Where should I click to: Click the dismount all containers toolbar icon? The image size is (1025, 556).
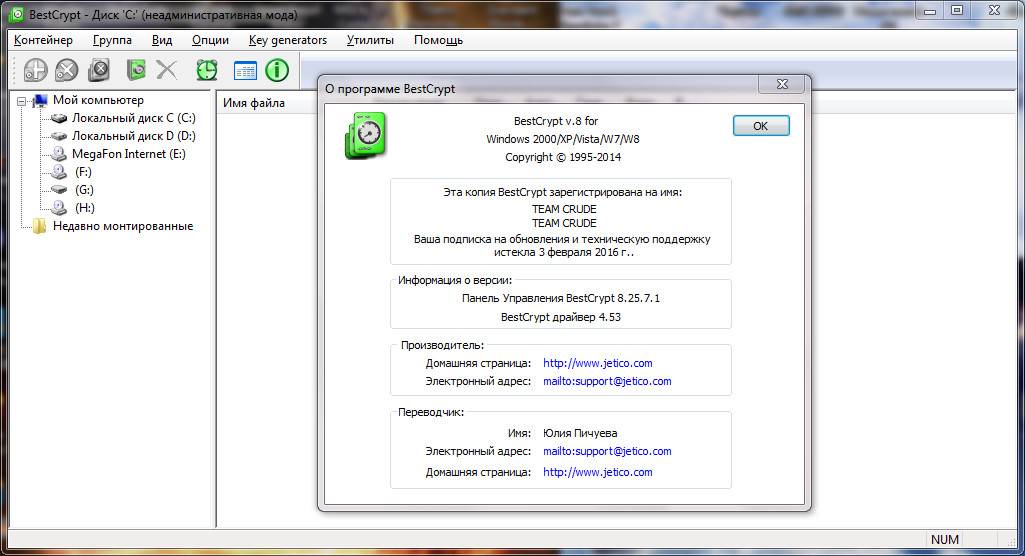click(99, 70)
